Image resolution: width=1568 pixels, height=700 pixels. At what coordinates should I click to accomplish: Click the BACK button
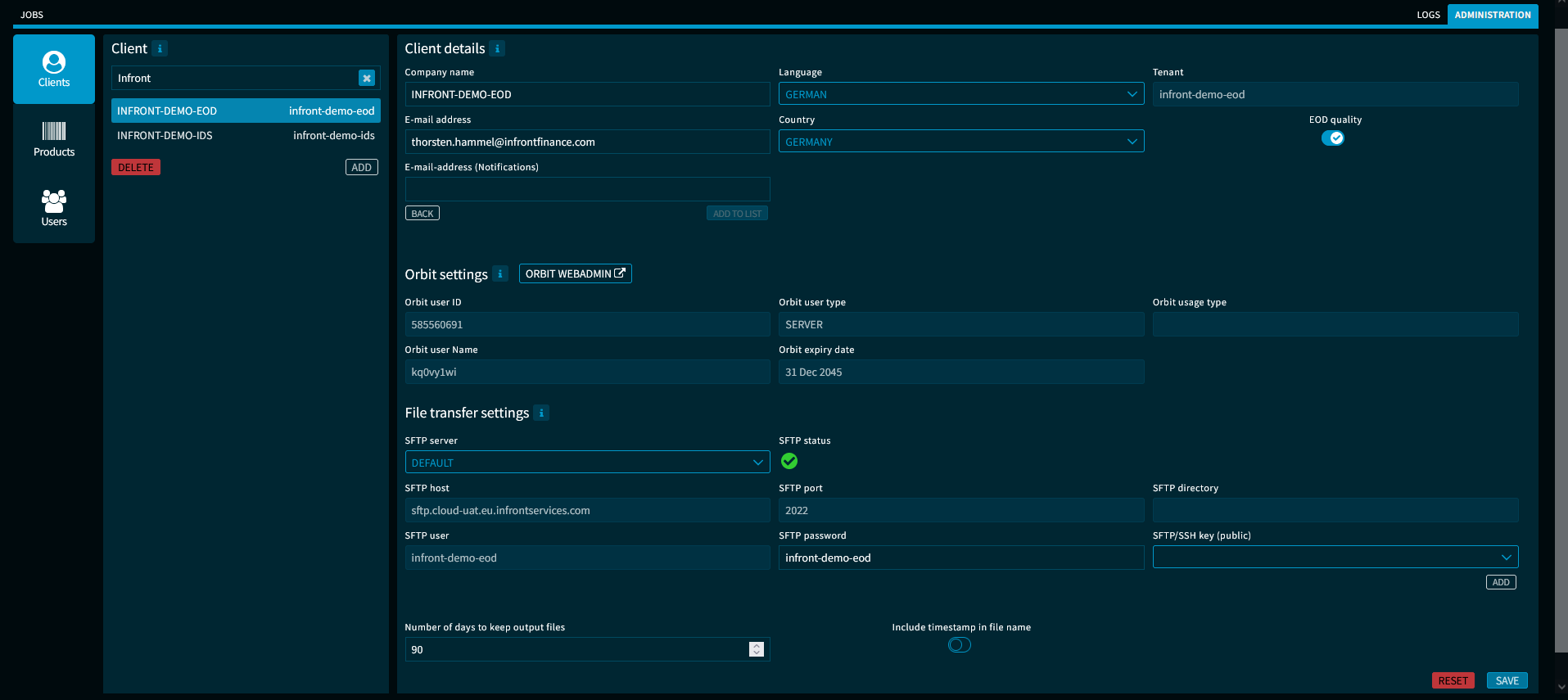click(x=423, y=214)
